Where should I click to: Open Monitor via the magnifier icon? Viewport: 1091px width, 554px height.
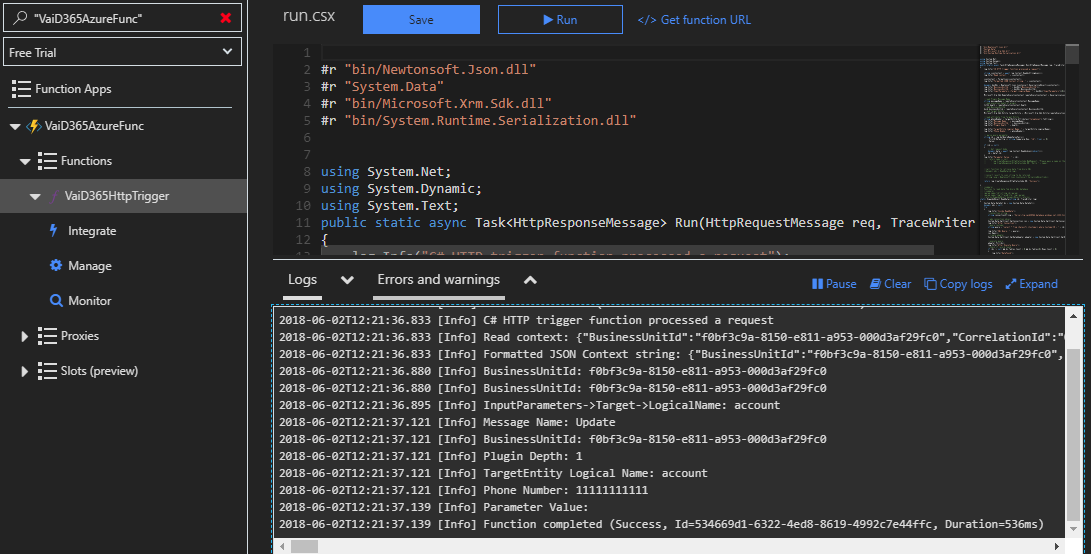click(56, 301)
